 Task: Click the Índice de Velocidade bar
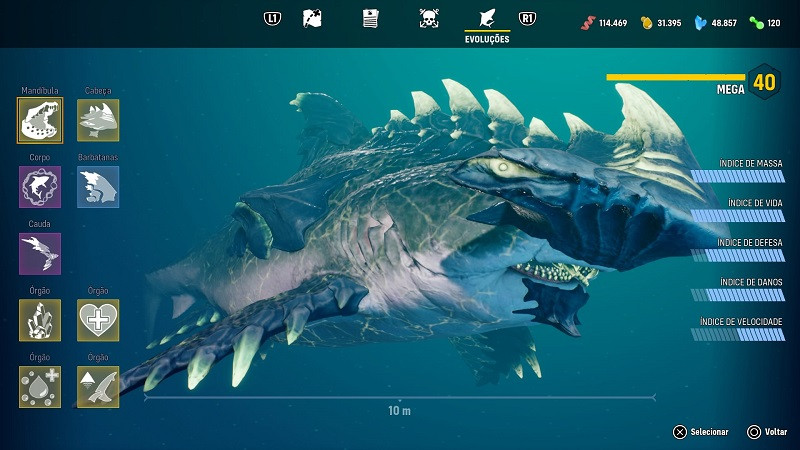[738, 335]
